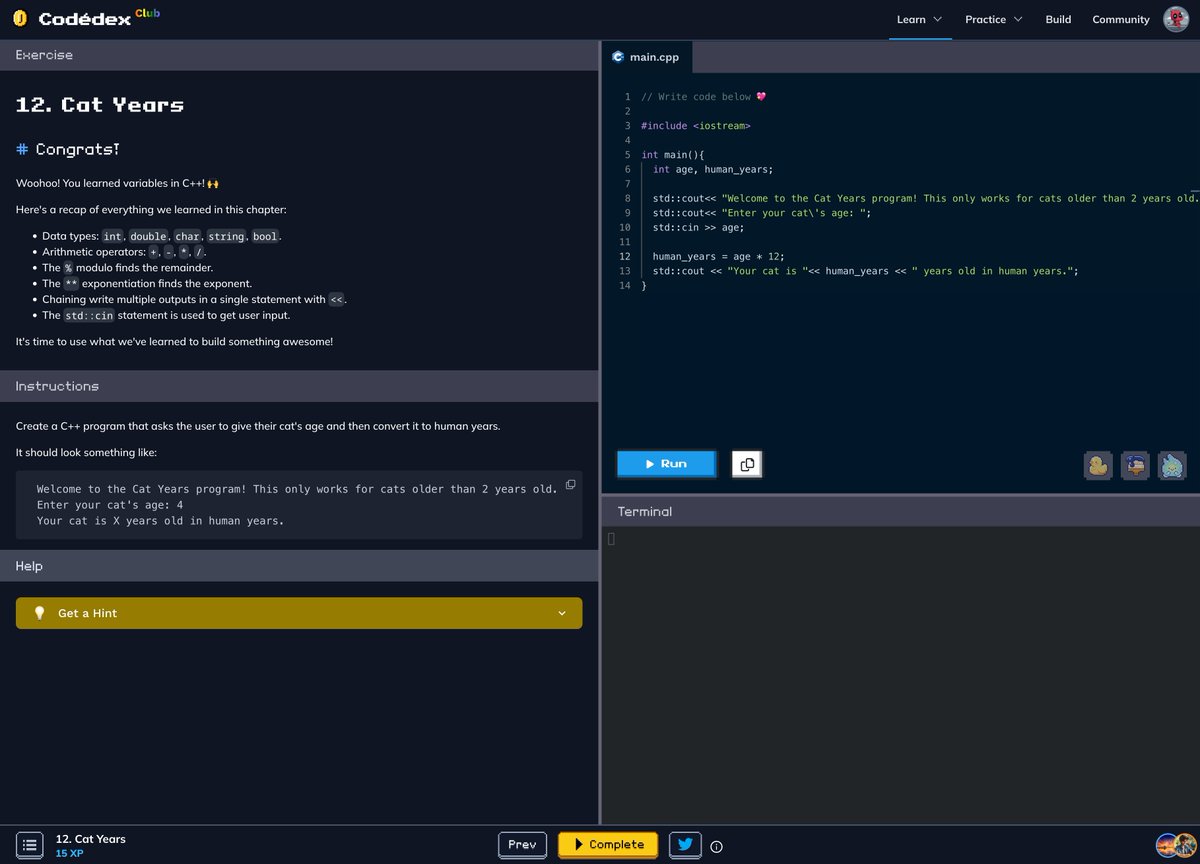
Task: Click the "int main(){" code line
Action: pyautogui.click(x=673, y=155)
